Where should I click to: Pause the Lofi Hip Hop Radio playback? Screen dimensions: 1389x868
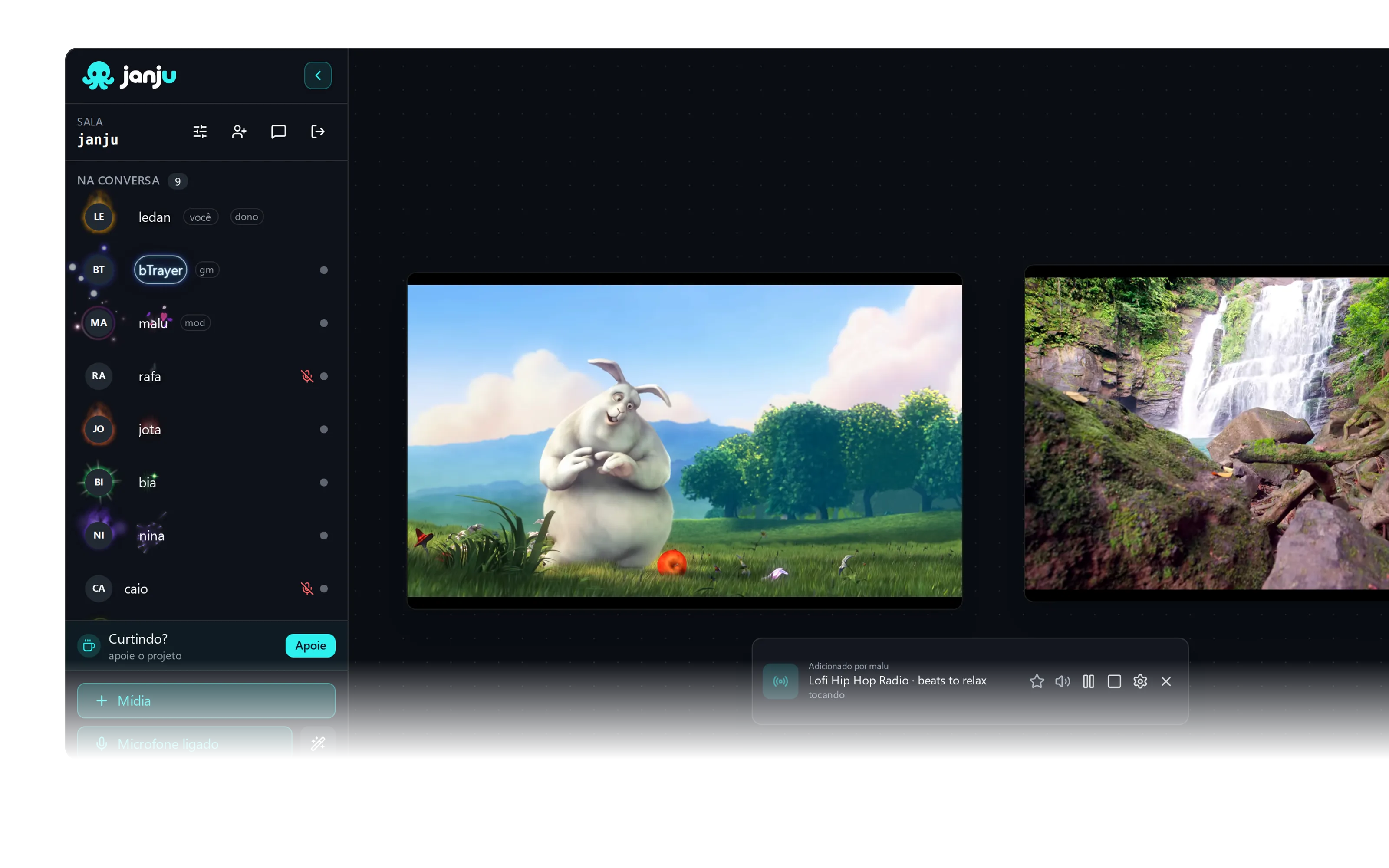click(x=1088, y=681)
